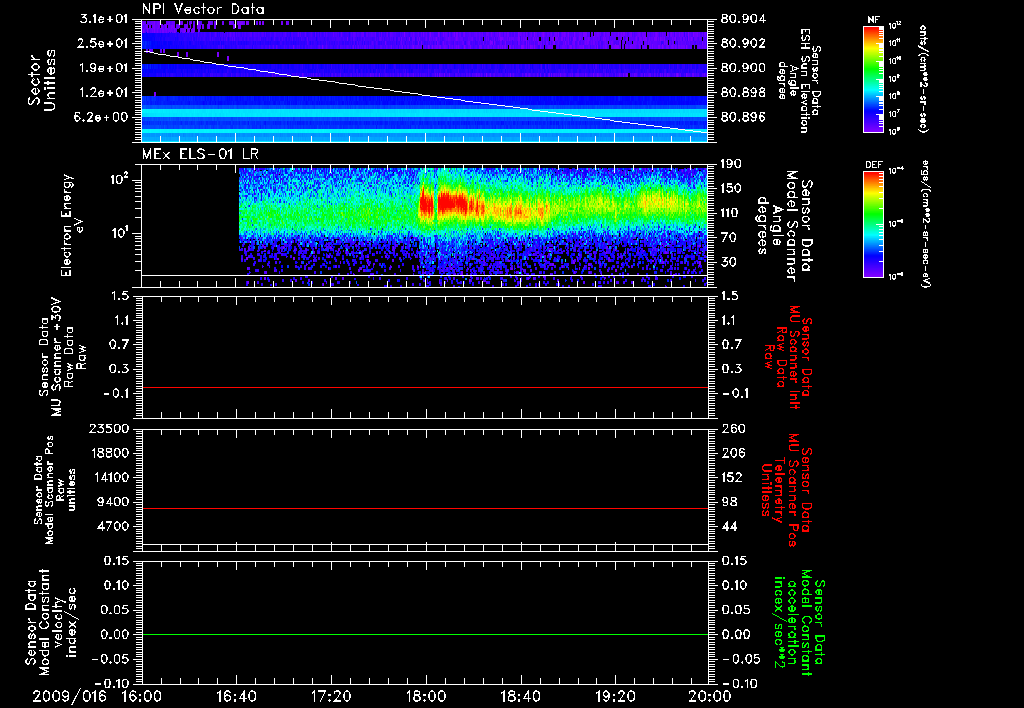Screen dimensions: 1024x708
Task: Click the red 'MU Scanner Pos Telemetry' label
Action: pyautogui.click(x=786, y=490)
